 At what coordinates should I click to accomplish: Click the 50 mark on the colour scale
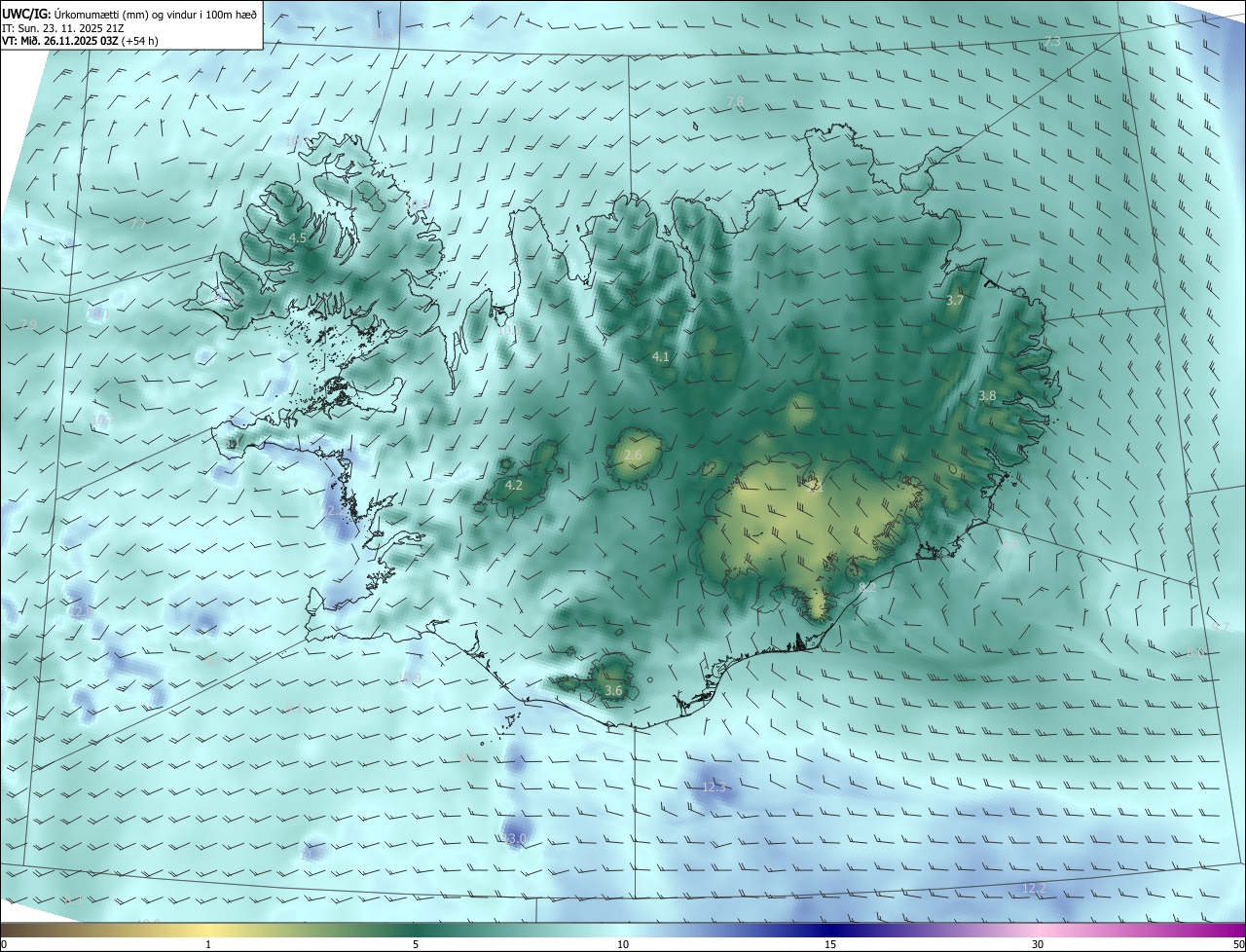(x=1238, y=945)
